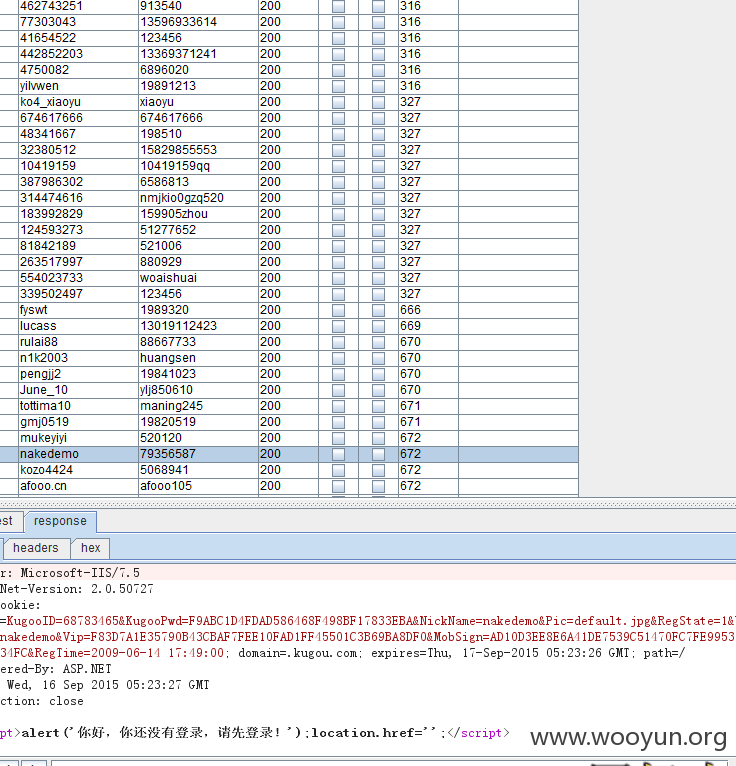Select the 124593273 row
This screenshot has width=736, height=766.
click(x=289, y=230)
